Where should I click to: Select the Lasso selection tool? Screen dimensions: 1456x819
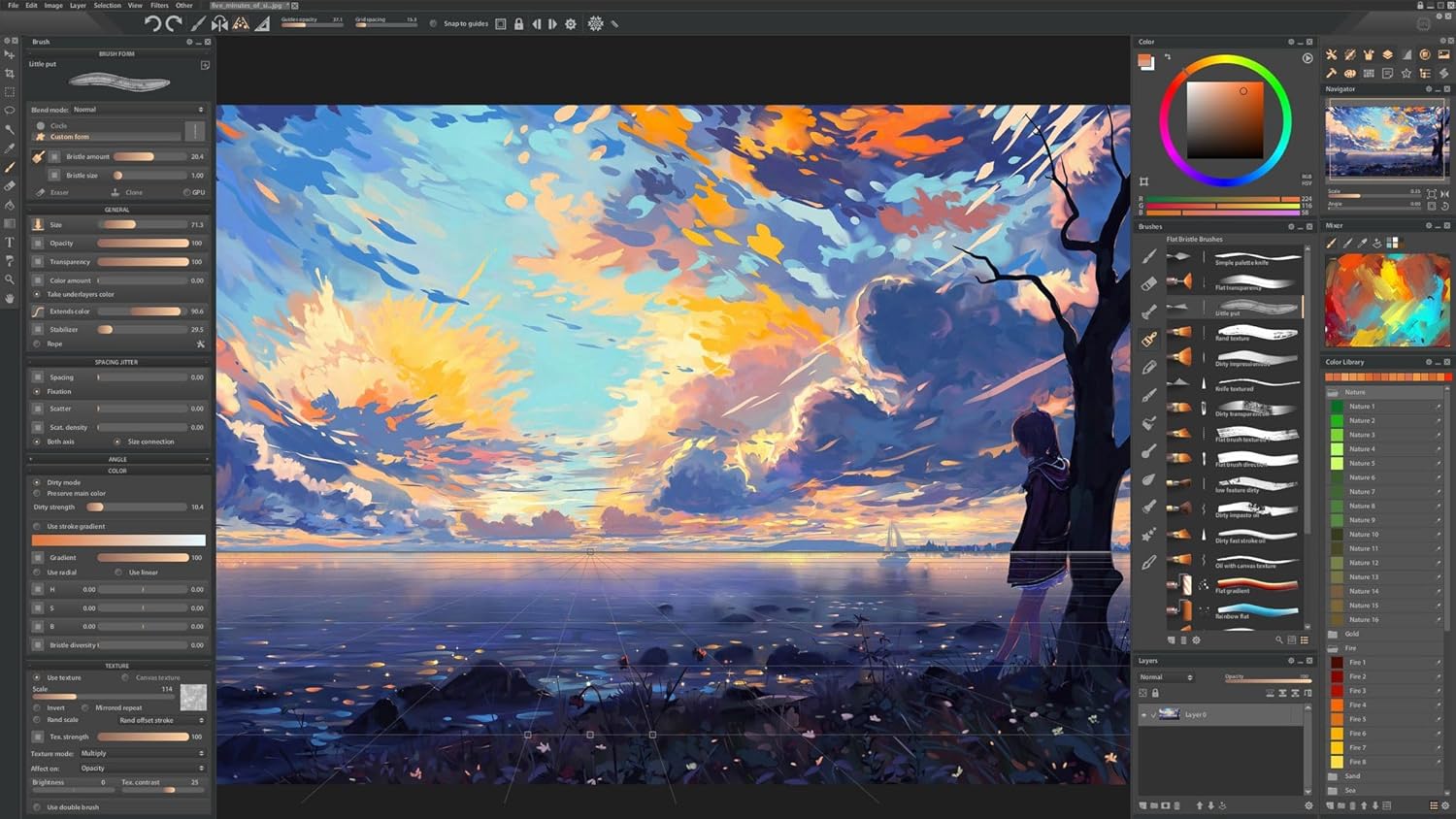click(10, 110)
